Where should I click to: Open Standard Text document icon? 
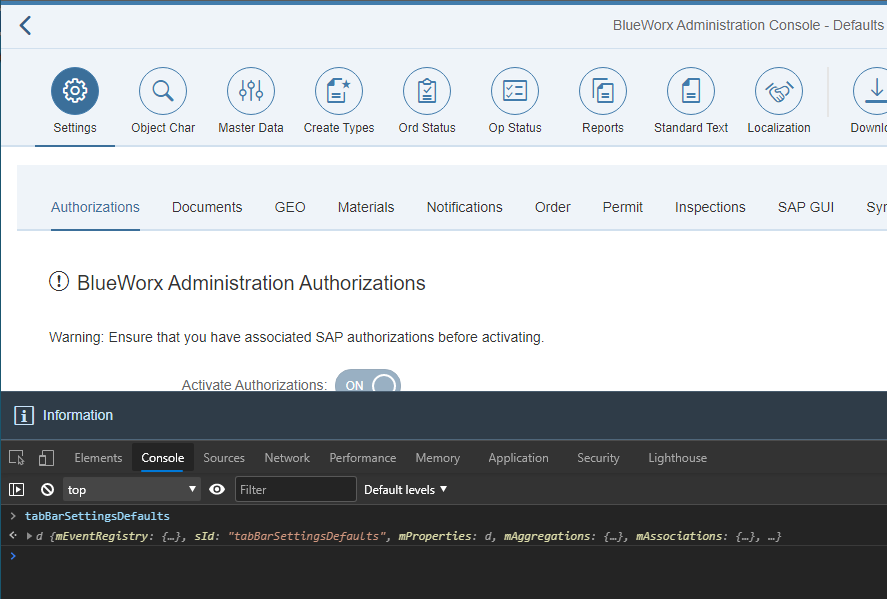click(691, 91)
